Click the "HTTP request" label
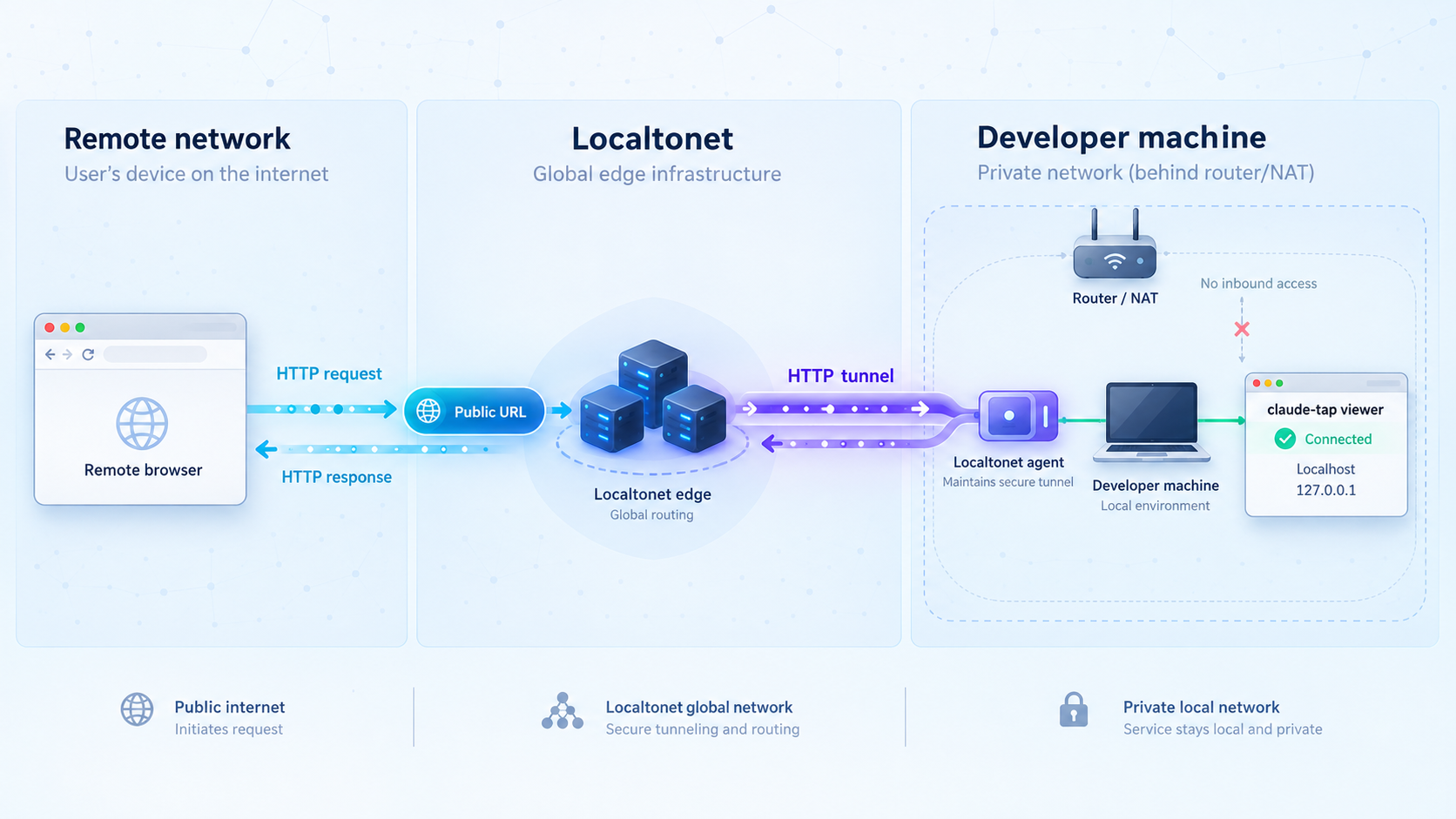1456x819 pixels. click(x=329, y=373)
